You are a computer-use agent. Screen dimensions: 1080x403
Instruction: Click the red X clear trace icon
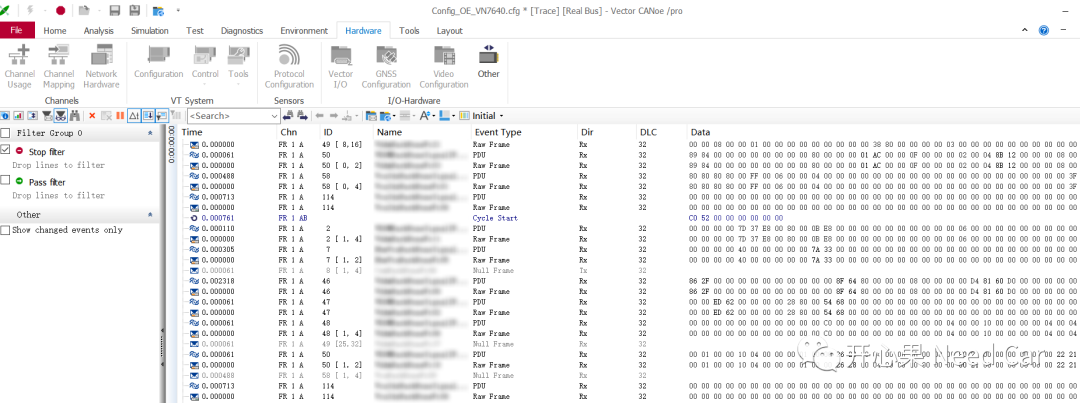click(92, 116)
